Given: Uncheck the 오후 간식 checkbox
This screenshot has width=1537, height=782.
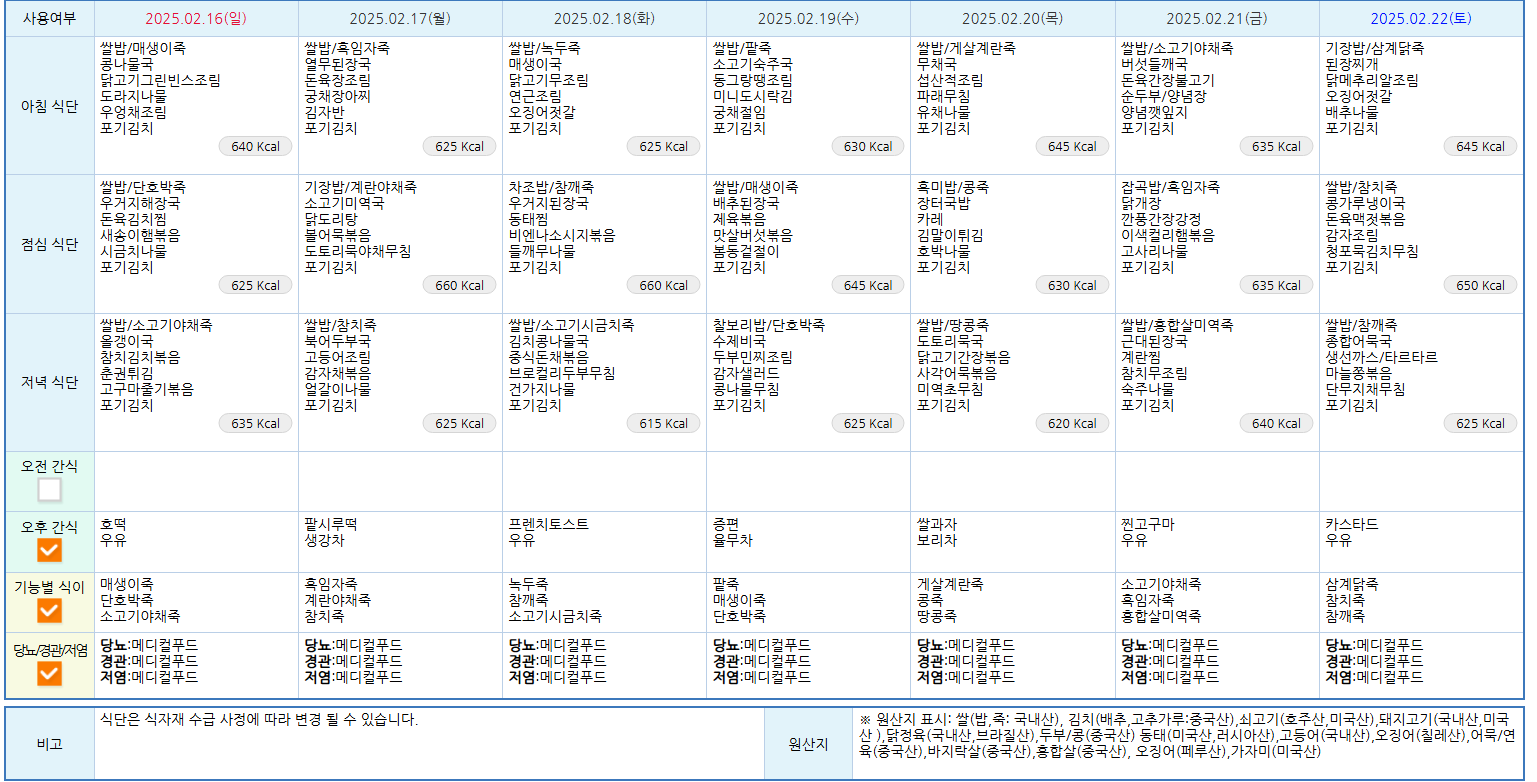Looking at the screenshot, I should [x=49, y=550].
